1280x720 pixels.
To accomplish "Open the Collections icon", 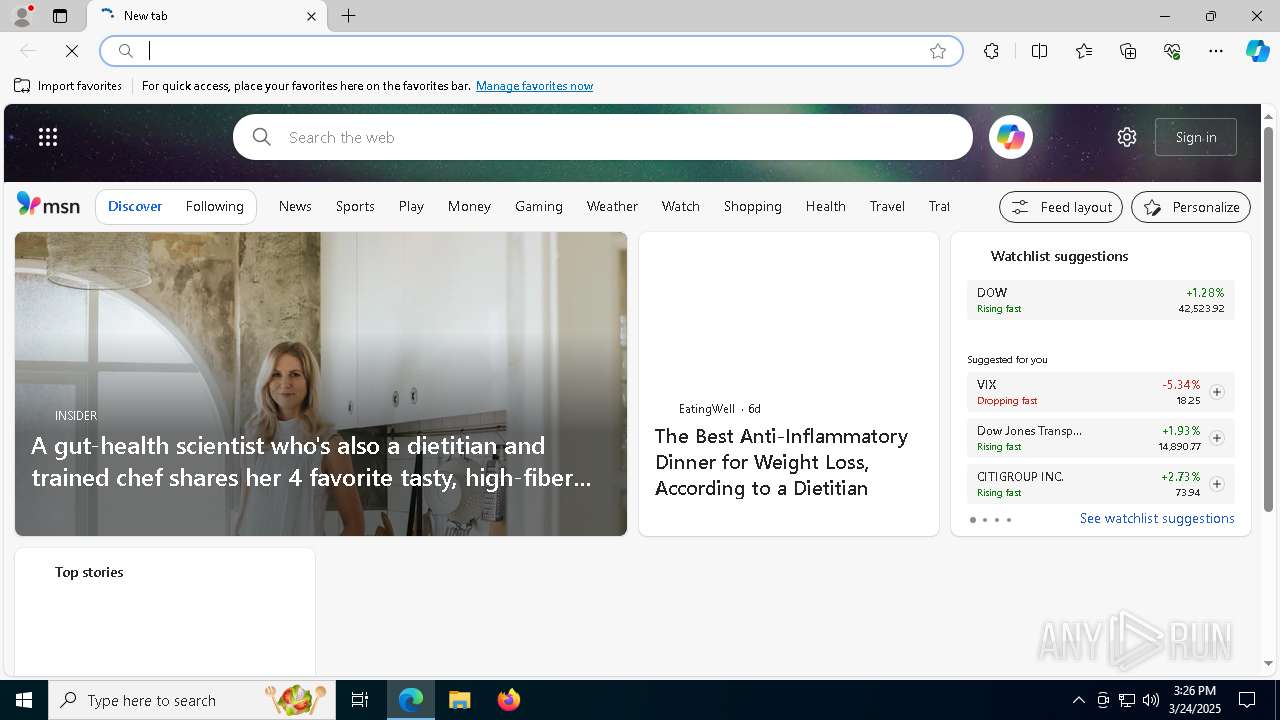I will coord(1128,51).
